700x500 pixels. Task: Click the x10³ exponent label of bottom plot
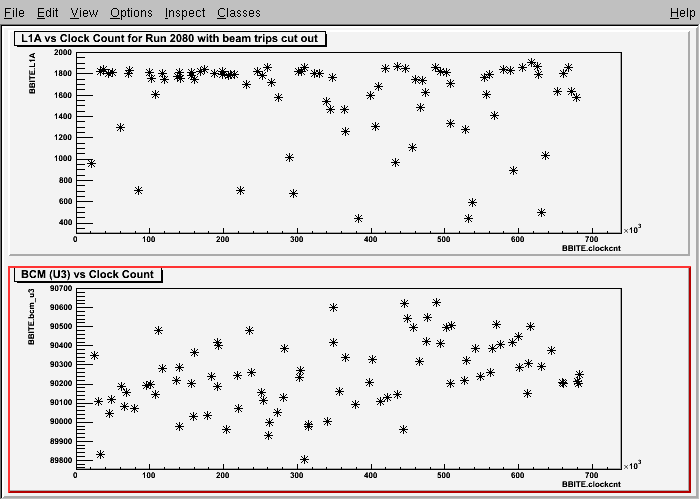632,466
